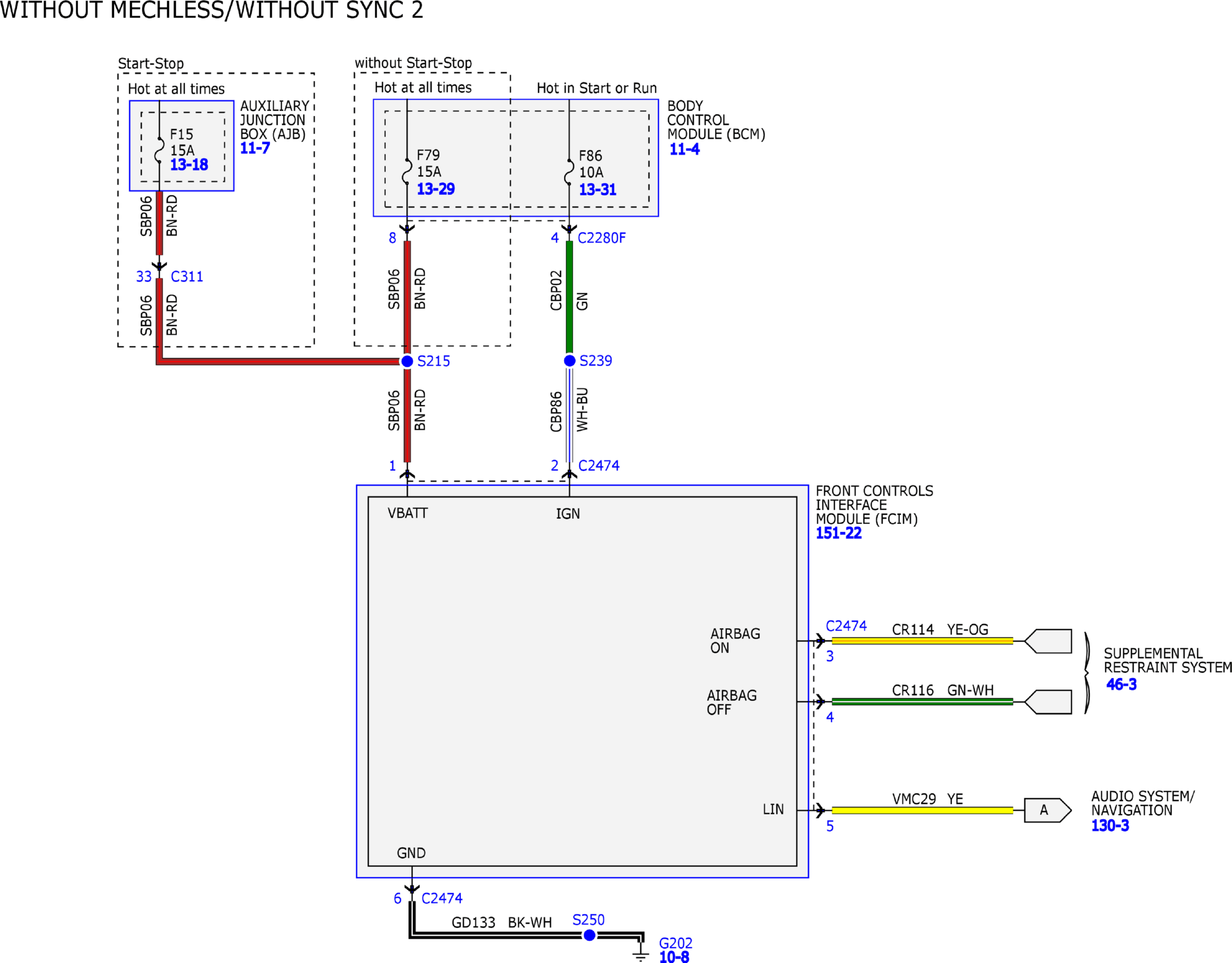
Task: Open the 13-31 fuse F86 reference
Action: click(597, 190)
